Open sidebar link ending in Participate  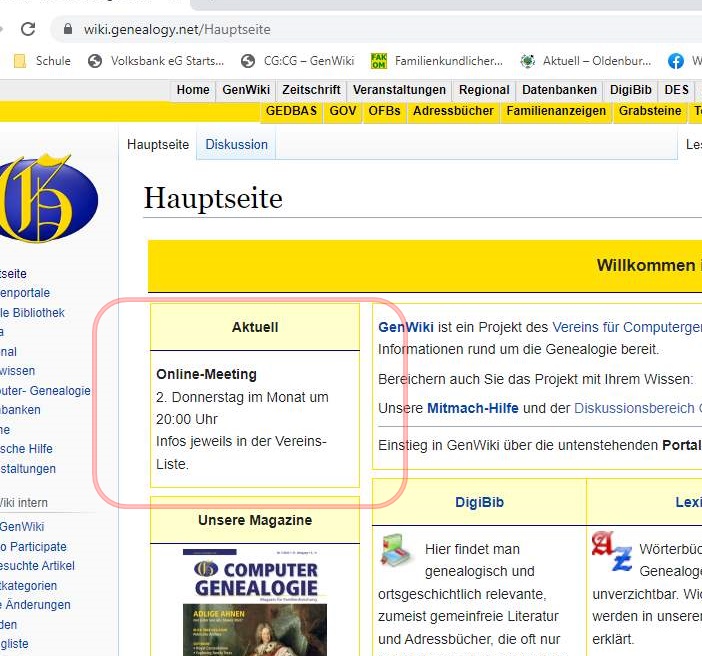[x=33, y=547]
